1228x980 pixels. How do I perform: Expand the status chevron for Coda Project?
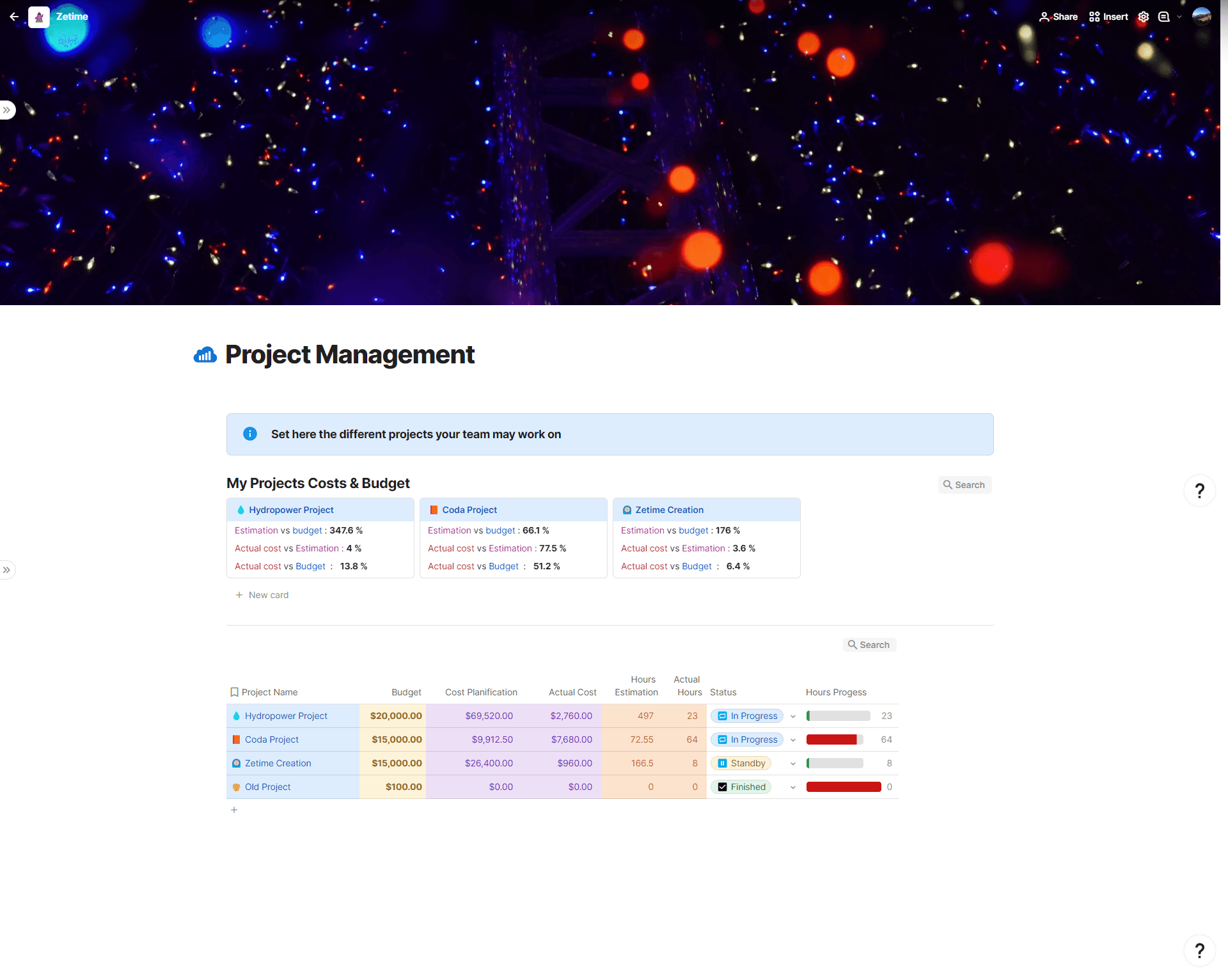tap(793, 740)
